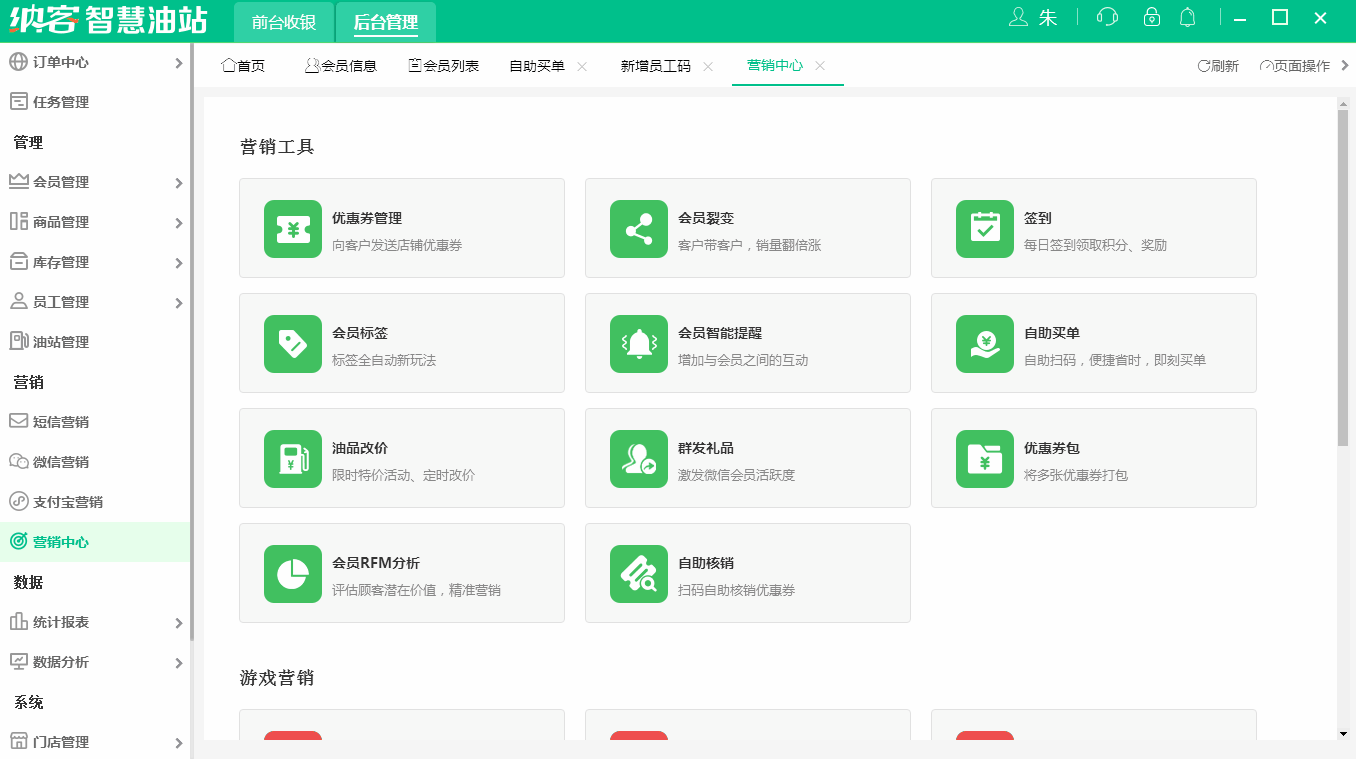Open 前台收银 in the top bar
Viewport: 1356px width, 759px height.
tap(283, 20)
